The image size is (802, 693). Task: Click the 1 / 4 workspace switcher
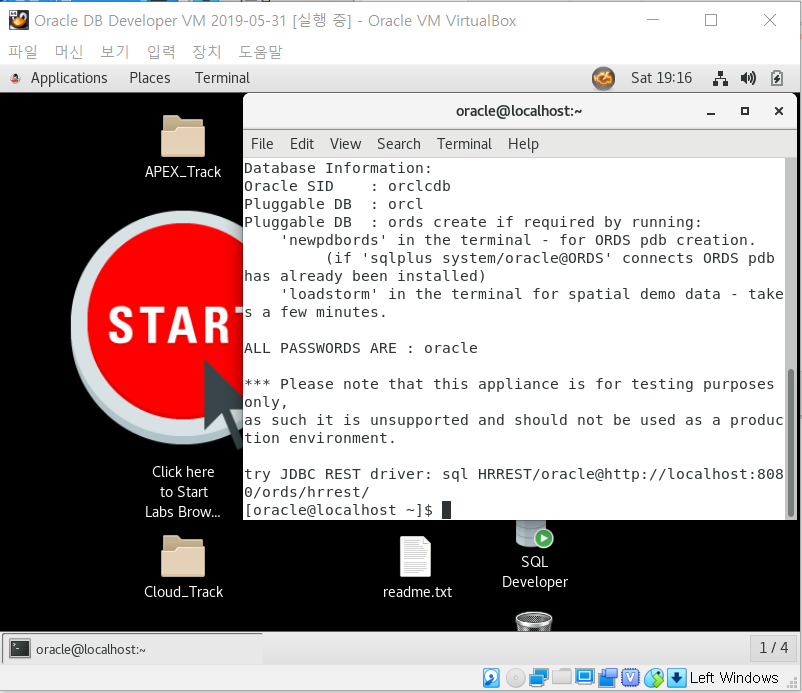(x=773, y=648)
